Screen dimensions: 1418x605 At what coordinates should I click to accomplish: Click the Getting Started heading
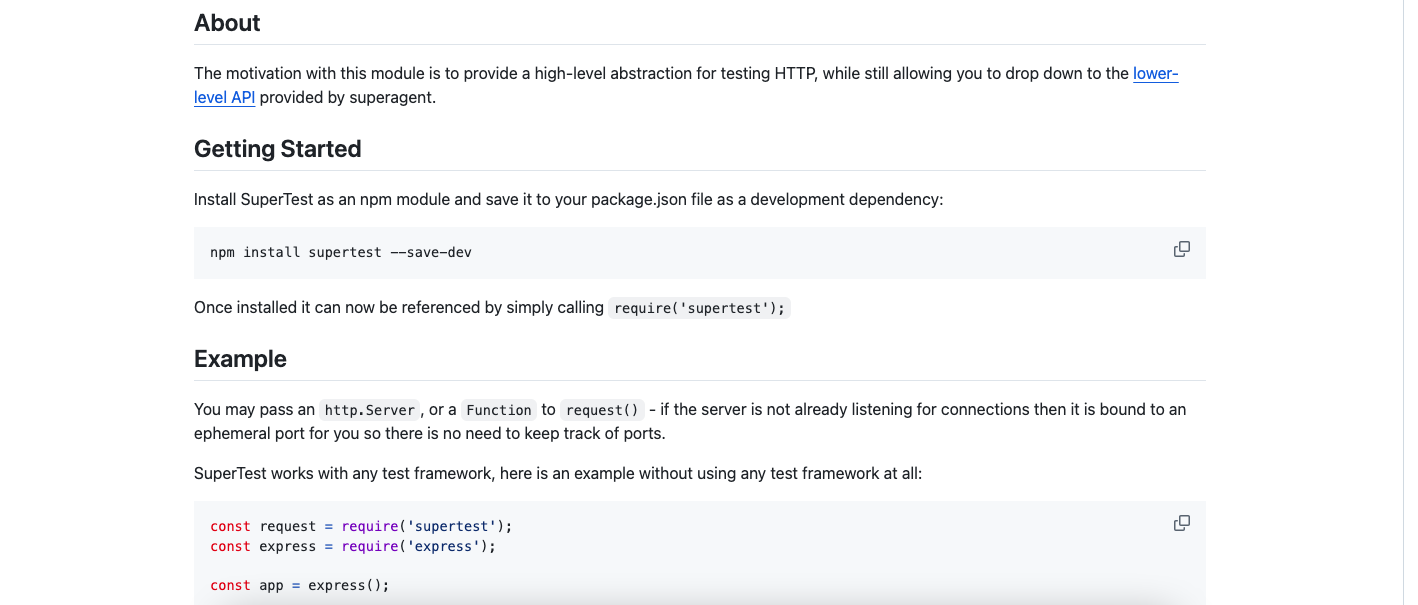coord(278,149)
